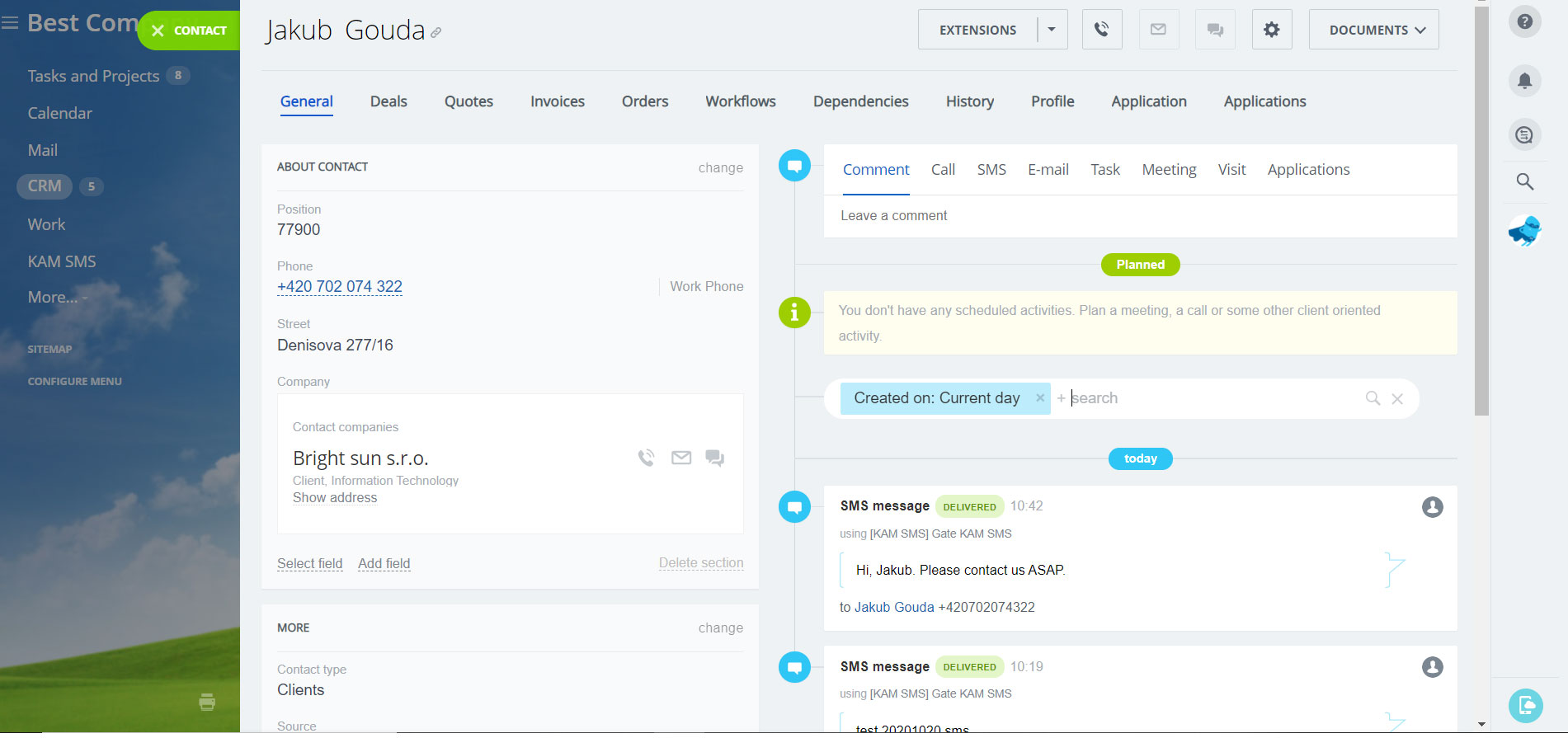Call Bright sun s.r.o. via phone icon
The width and height of the screenshot is (1568, 738).
pyautogui.click(x=646, y=458)
